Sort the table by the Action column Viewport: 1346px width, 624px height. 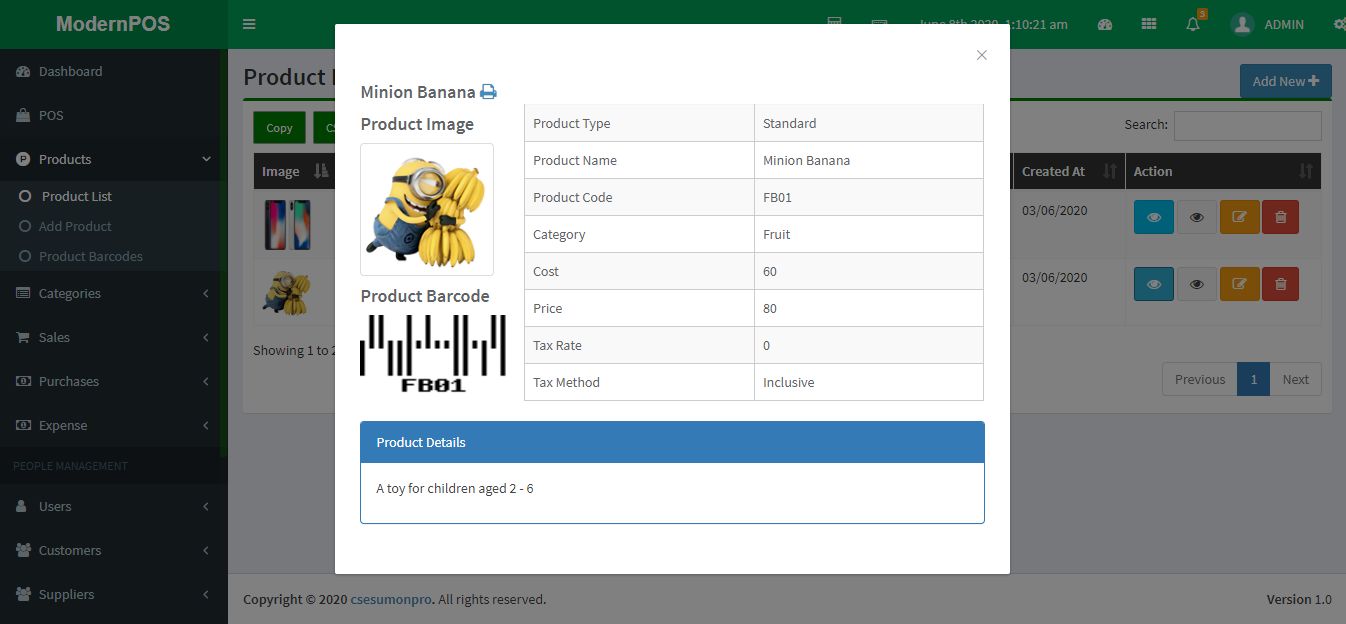[x=1223, y=172]
